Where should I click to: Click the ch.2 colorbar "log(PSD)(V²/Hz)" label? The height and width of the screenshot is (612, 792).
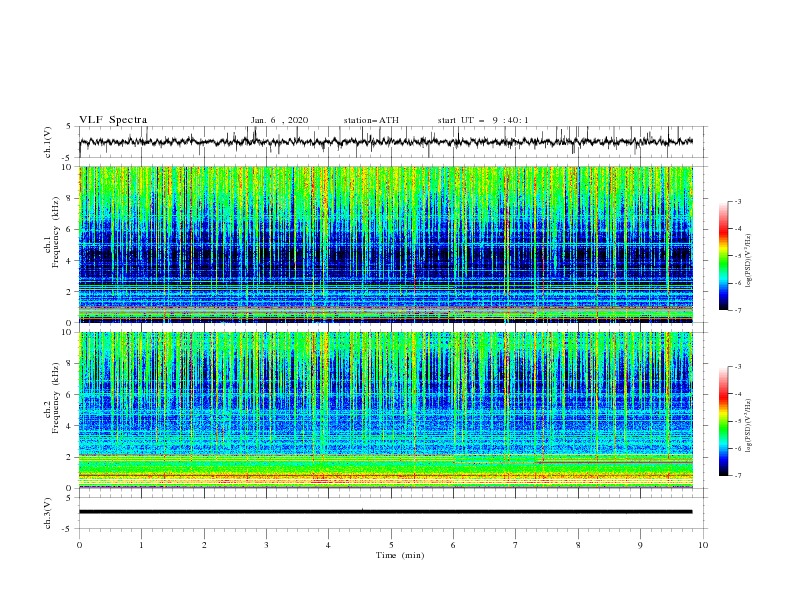[749, 426]
